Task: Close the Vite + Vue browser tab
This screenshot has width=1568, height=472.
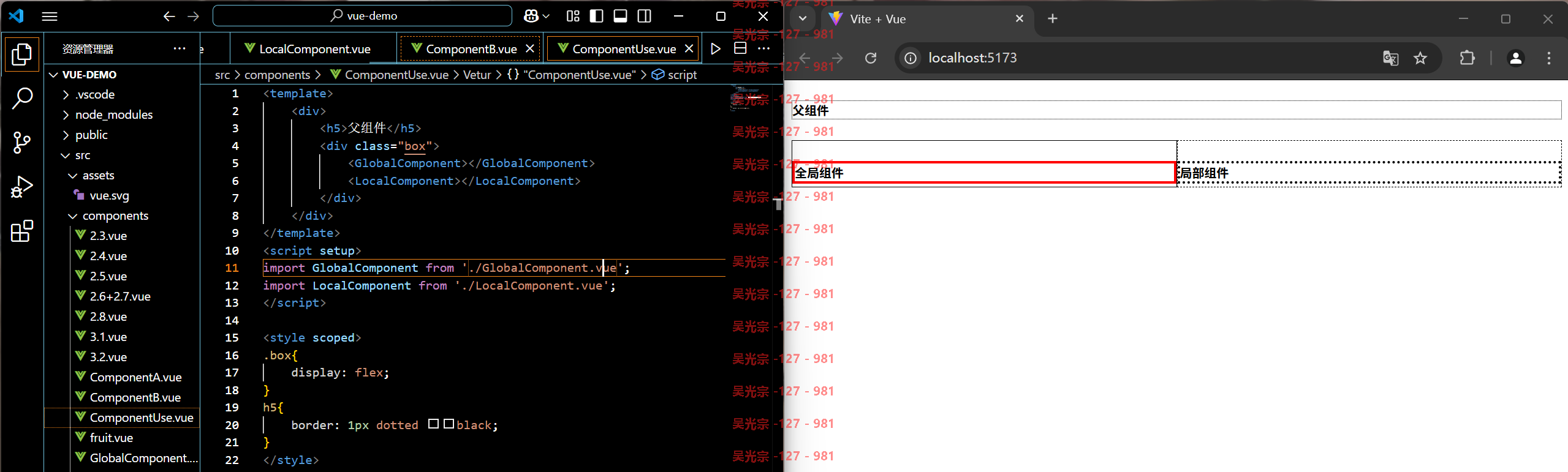Action: 1020,19
